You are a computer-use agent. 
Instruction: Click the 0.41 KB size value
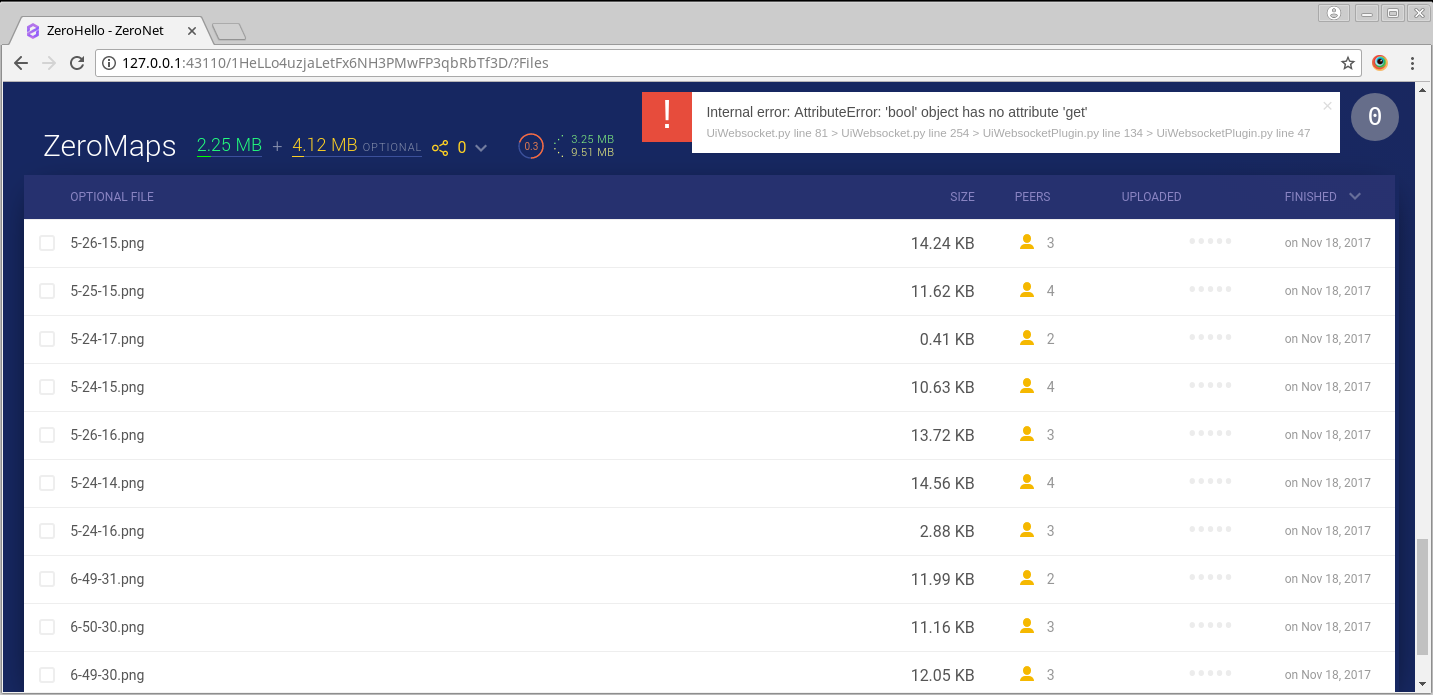point(947,339)
